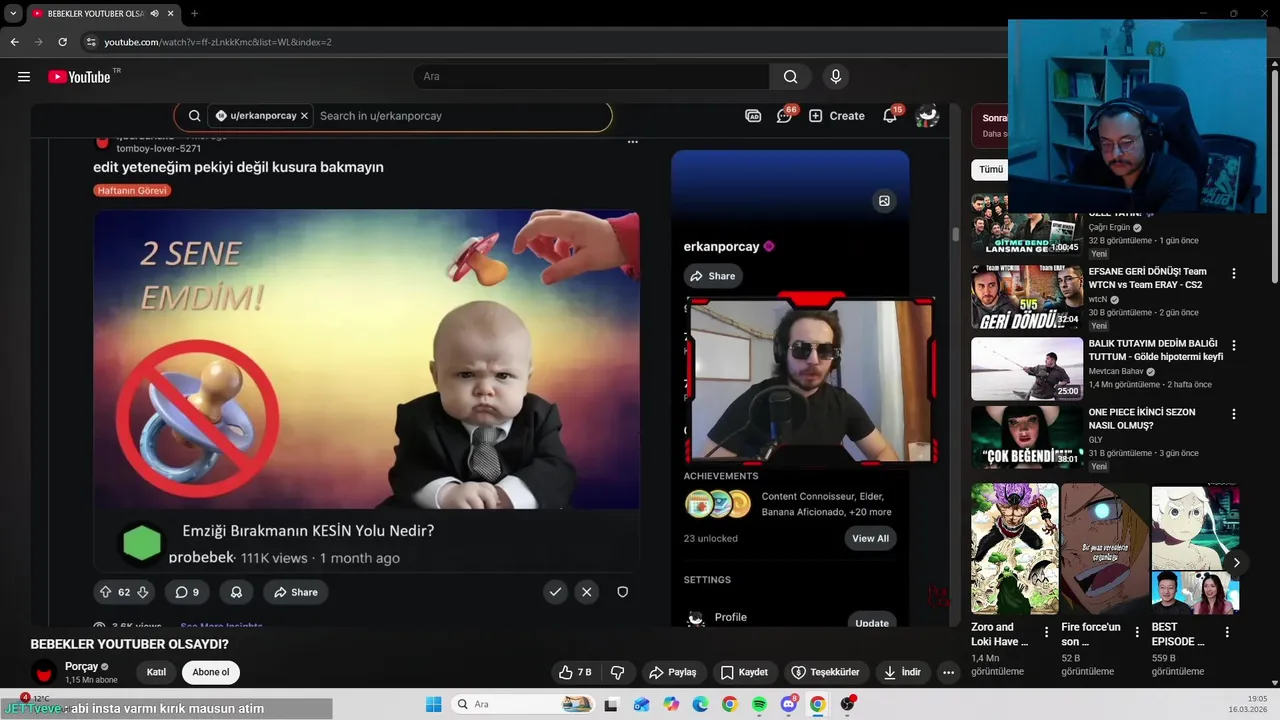Select the Tümü filter chip
The width and height of the screenshot is (1280, 720).
[990, 170]
